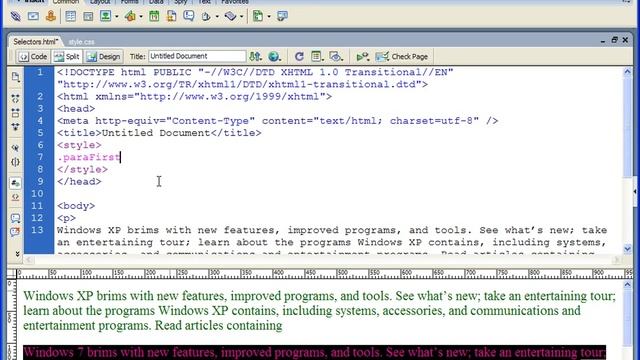Refresh the Design view
The height and width of the screenshot is (360, 640).
coord(299,56)
